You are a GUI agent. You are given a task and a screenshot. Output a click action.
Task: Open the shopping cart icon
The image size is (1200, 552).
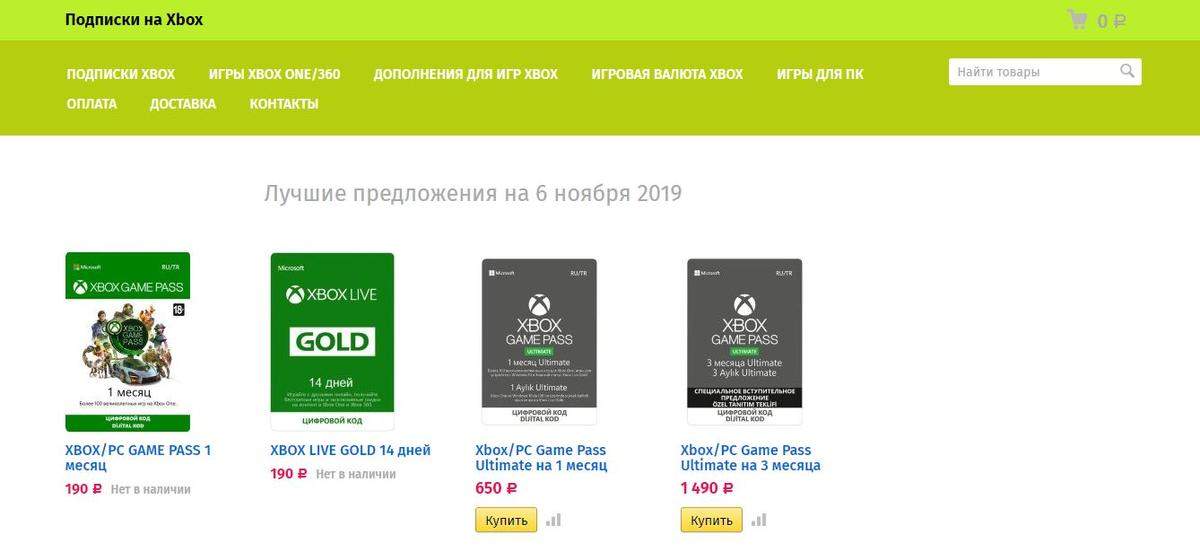1077,19
